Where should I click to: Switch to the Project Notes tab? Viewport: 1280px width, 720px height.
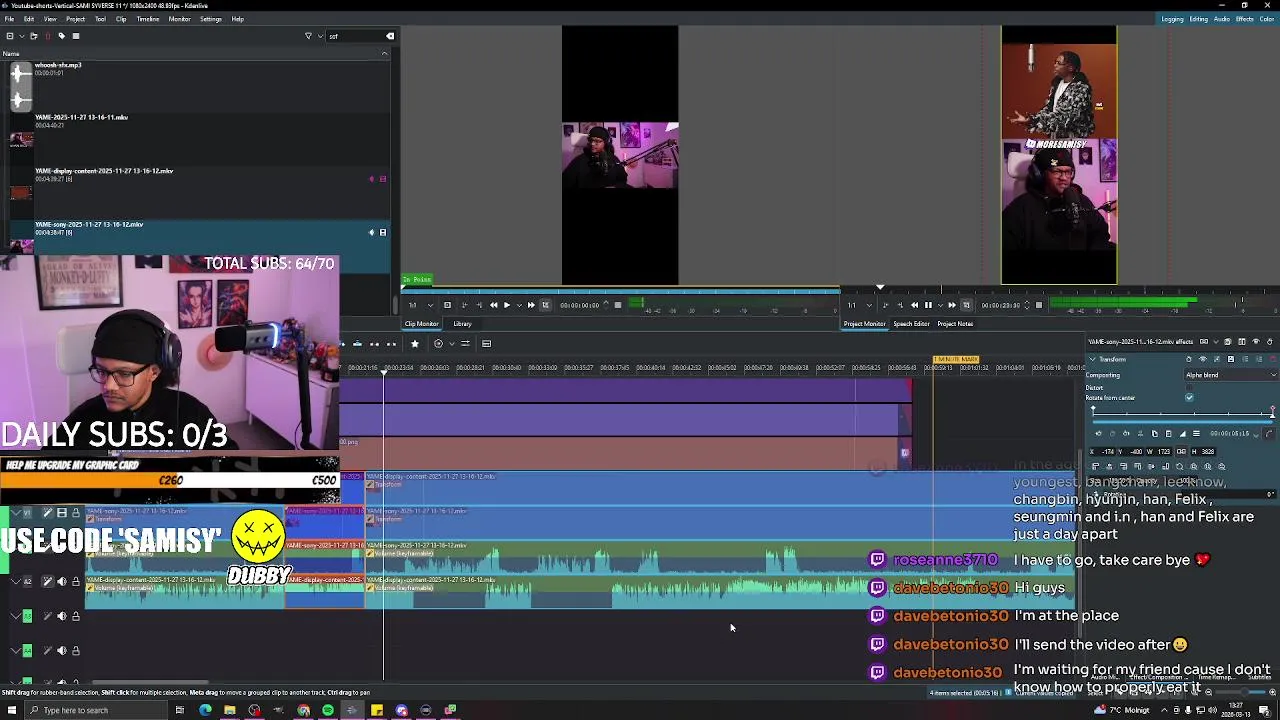pos(955,324)
